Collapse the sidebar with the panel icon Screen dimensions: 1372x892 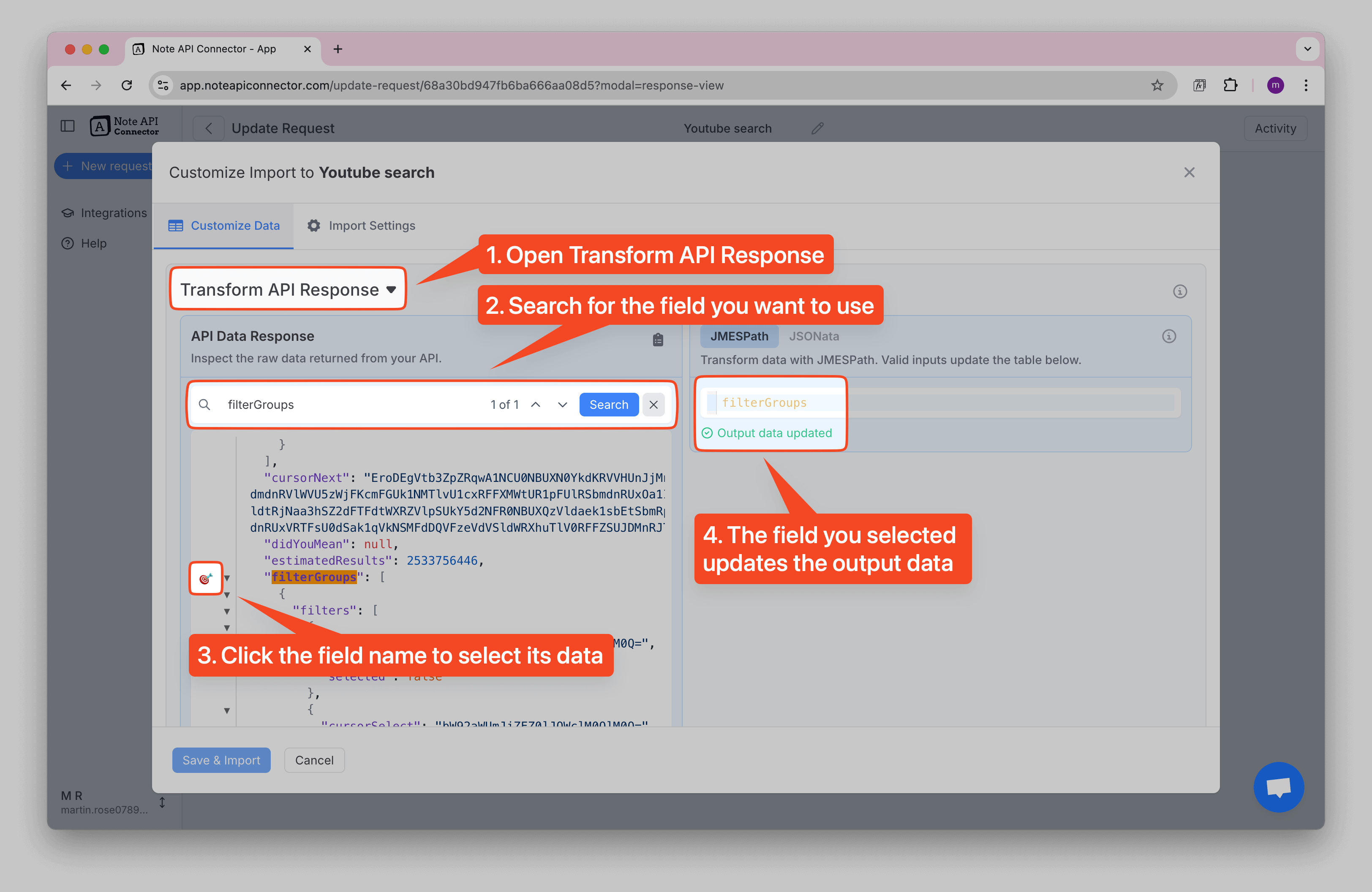[x=68, y=125]
